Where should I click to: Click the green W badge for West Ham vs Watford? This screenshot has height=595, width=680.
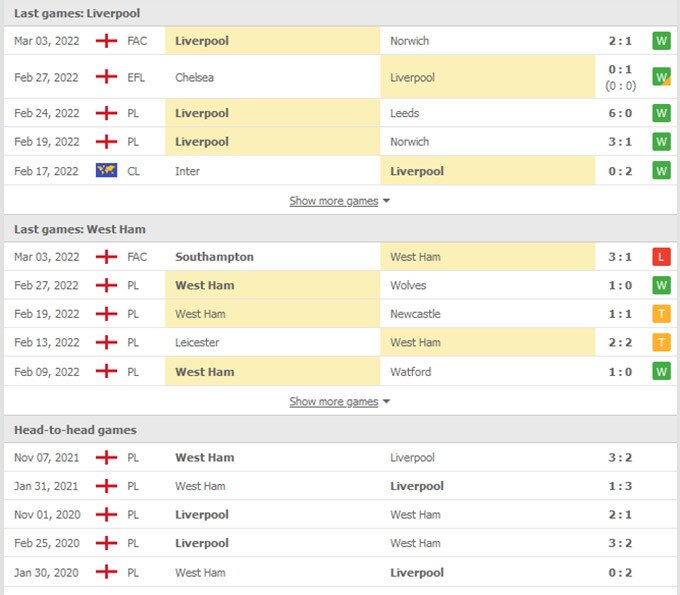(660, 372)
